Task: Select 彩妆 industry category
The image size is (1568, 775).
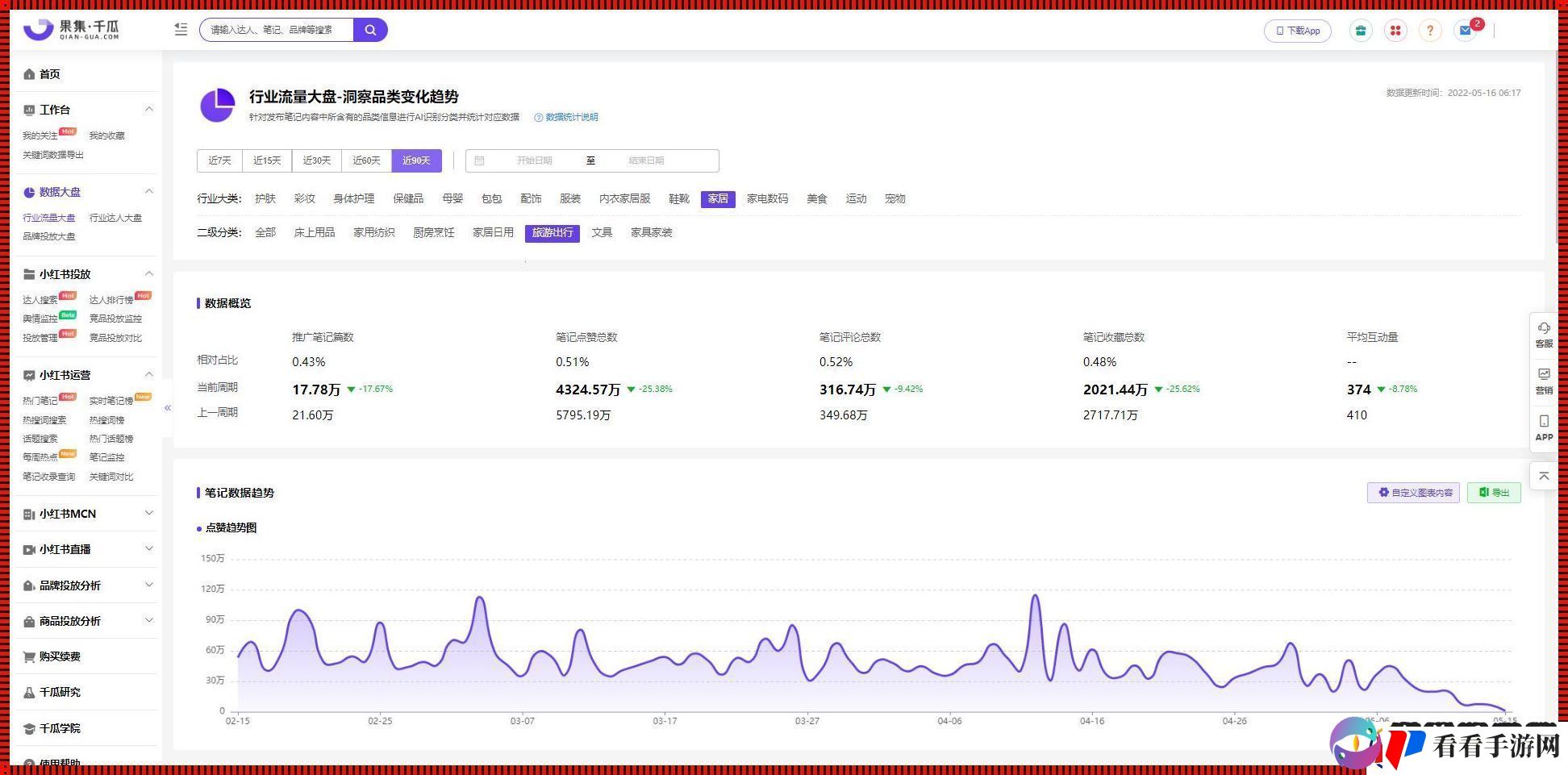Action: pyautogui.click(x=305, y=198)
